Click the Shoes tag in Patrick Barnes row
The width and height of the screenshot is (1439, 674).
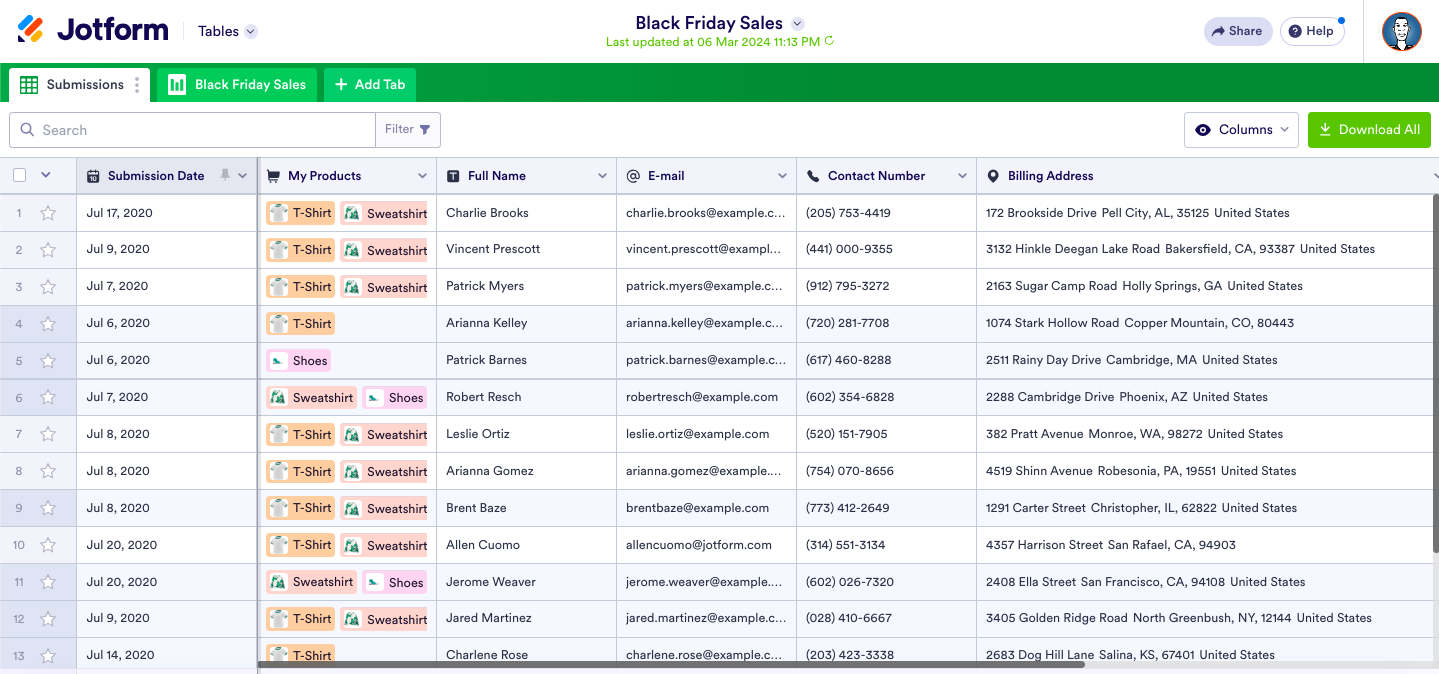(x=299, y=361)
